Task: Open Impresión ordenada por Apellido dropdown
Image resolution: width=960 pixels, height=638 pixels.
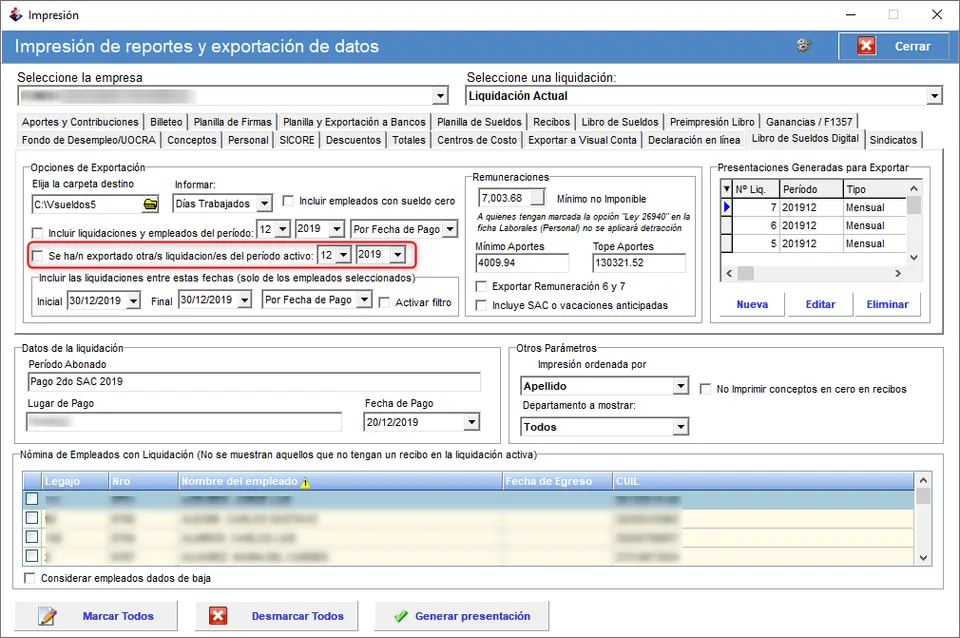Action: click(x=681, y=386)
